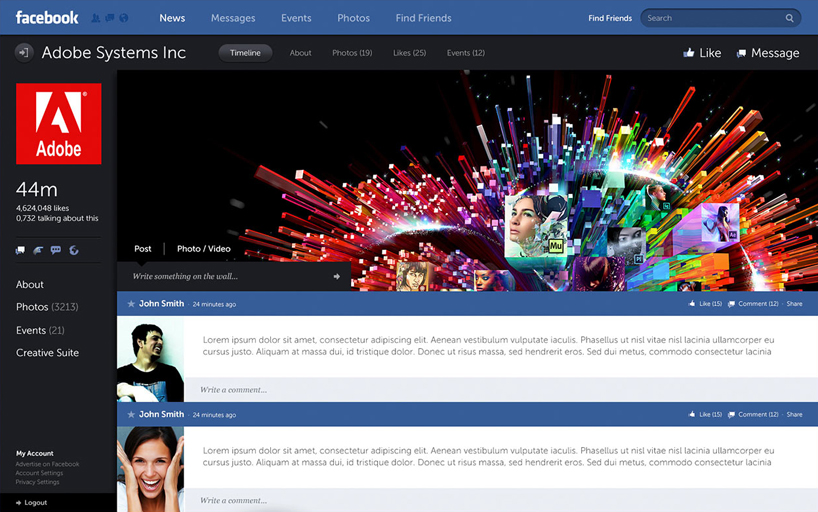Click the Message button for the page
The image size is (818, 512).
coord(767,53)
